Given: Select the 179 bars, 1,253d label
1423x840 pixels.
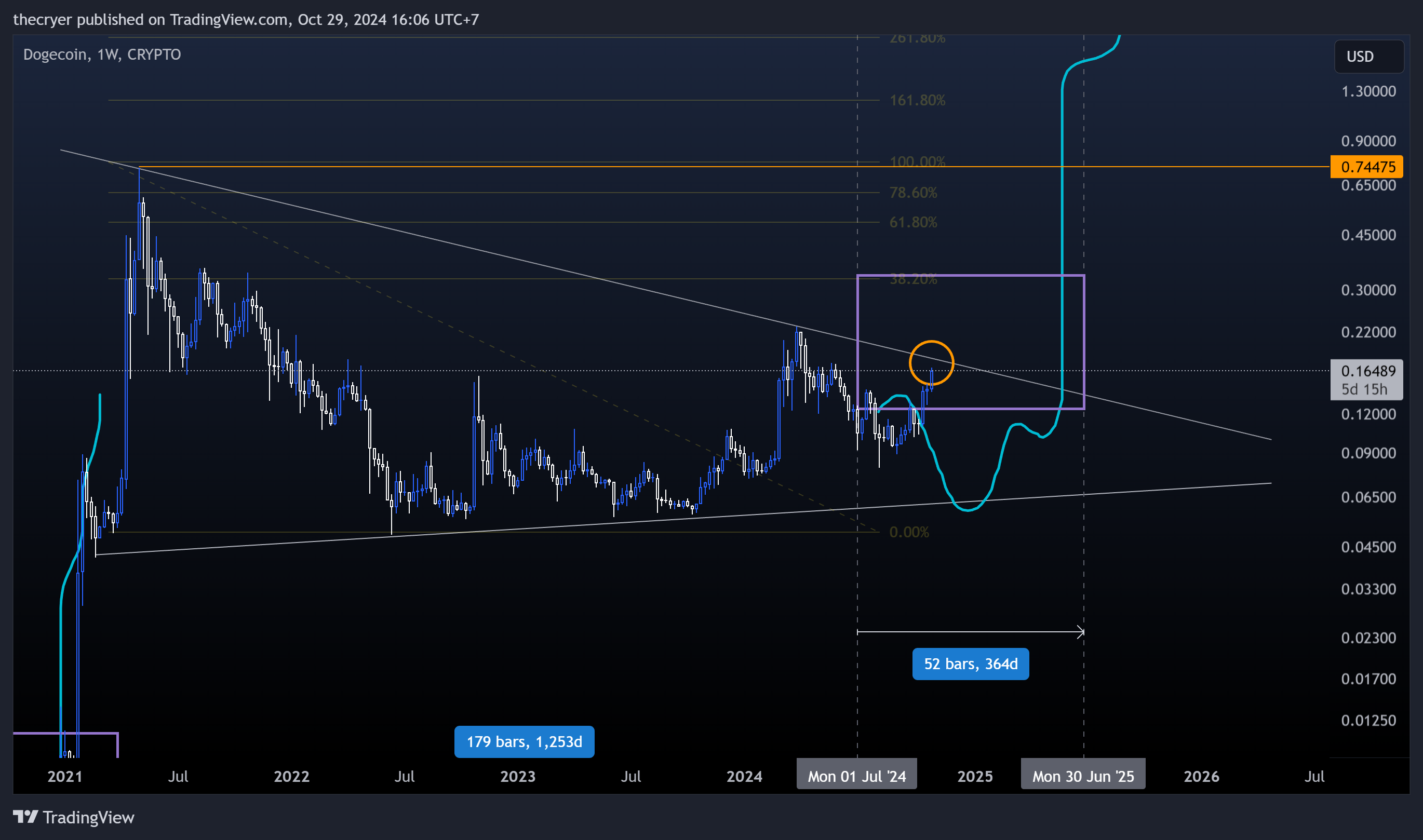Looking at the screenshot, I should click(525, 742).
